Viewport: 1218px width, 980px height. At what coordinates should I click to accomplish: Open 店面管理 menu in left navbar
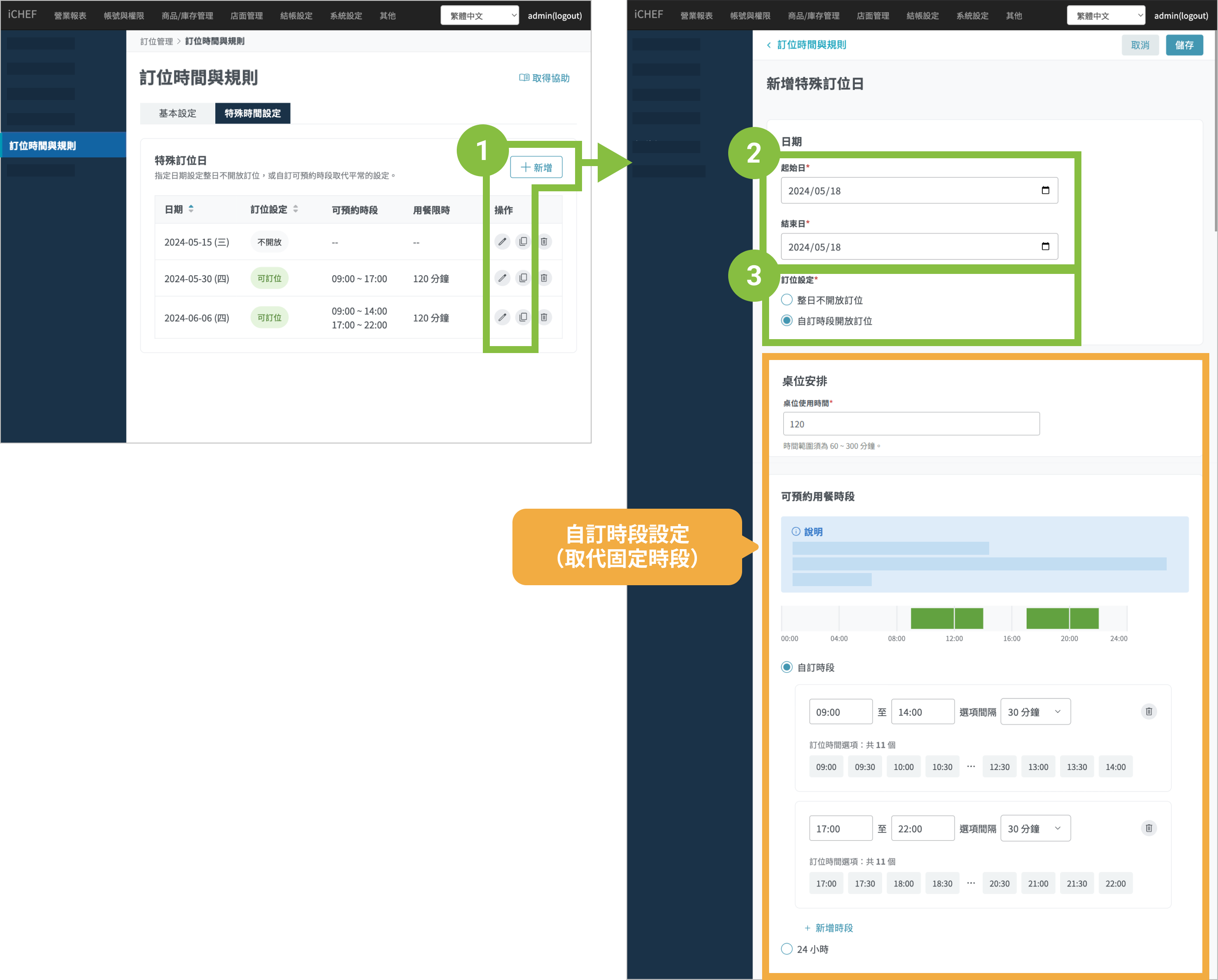click(x=246, y=16)
